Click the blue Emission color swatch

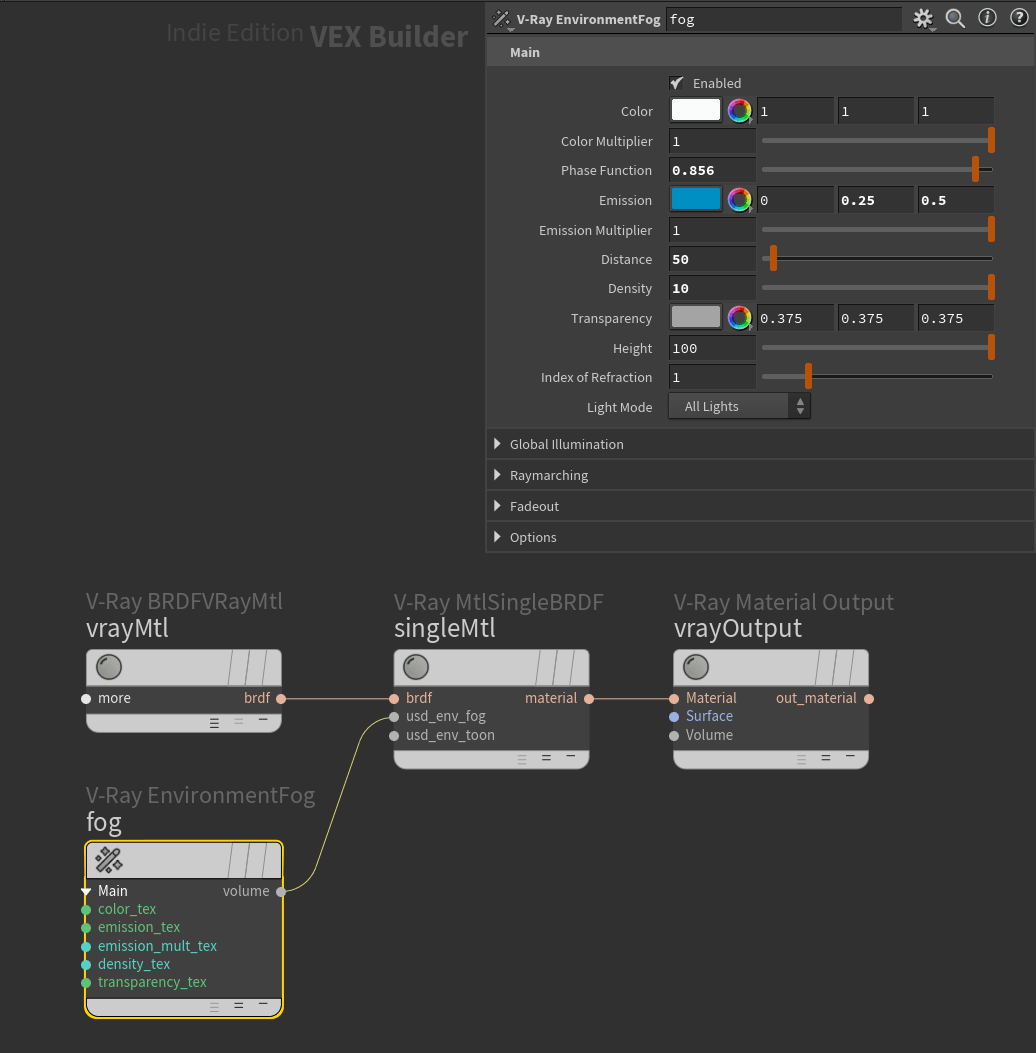tap(696, 200)
